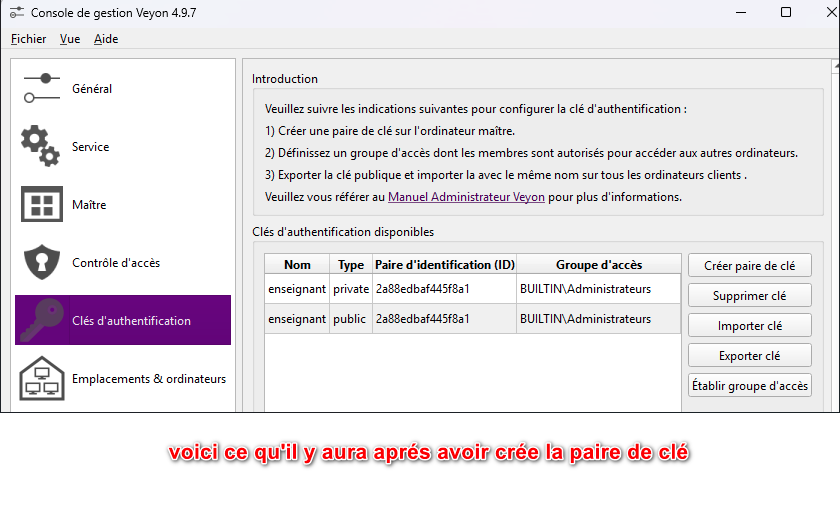Click the Contrôle d'accès shield icon

pos(42,262)
